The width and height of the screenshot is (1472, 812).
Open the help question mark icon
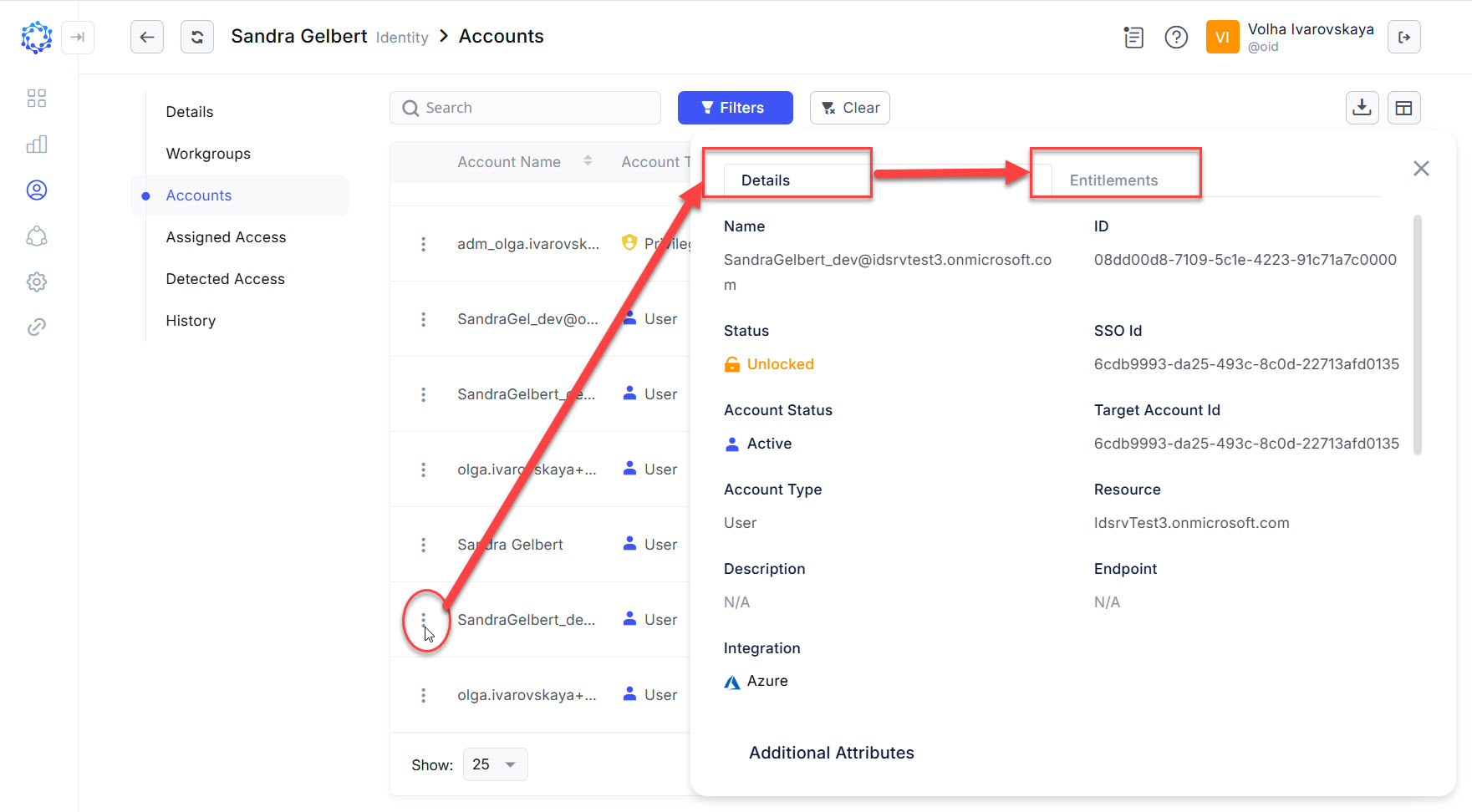point(1176,37)
